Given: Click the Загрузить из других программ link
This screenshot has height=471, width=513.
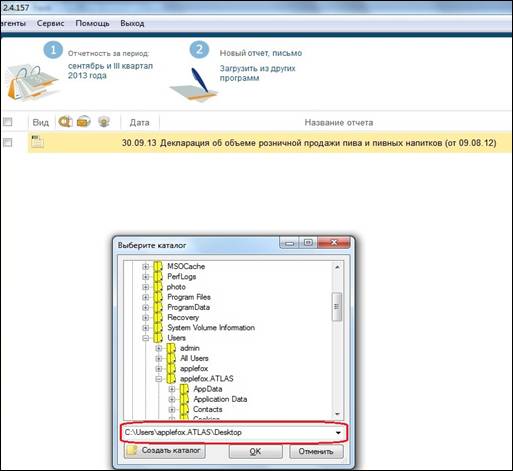Looking at the screenshot, I should click(x=257, y=73).
